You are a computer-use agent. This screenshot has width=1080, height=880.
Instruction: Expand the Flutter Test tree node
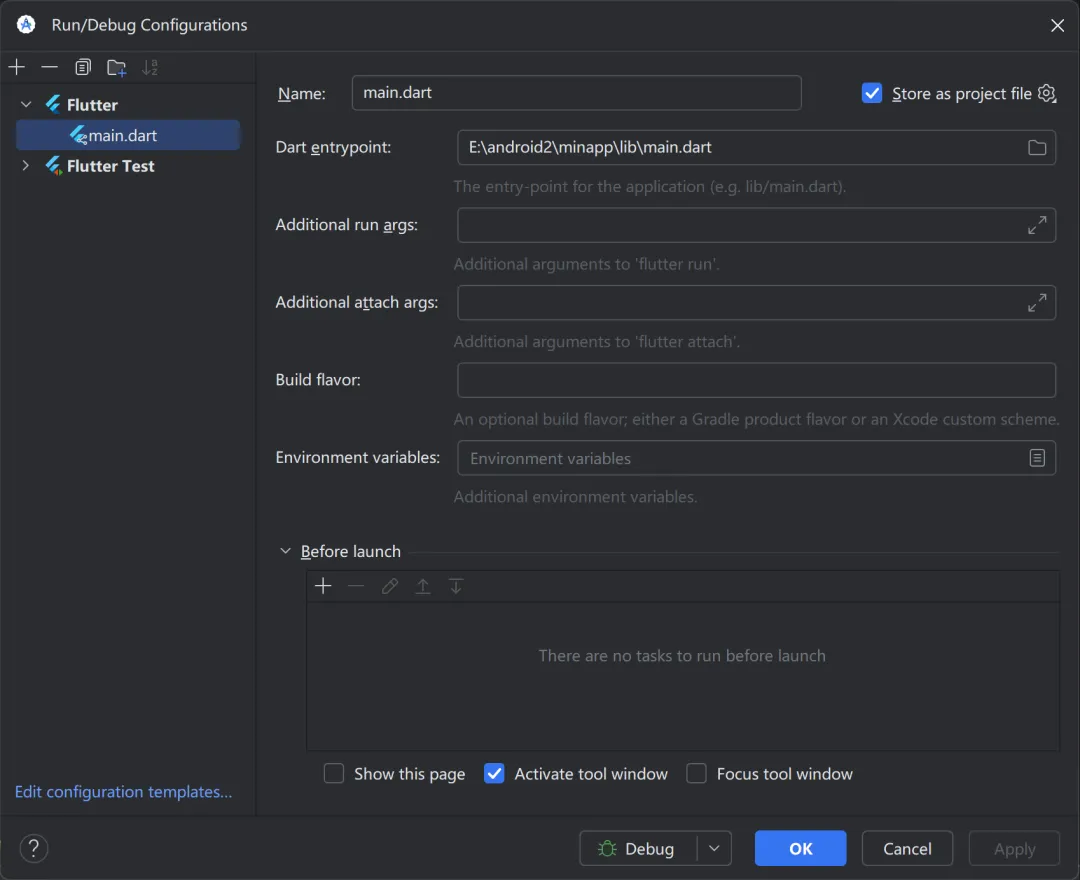point(26,166)
